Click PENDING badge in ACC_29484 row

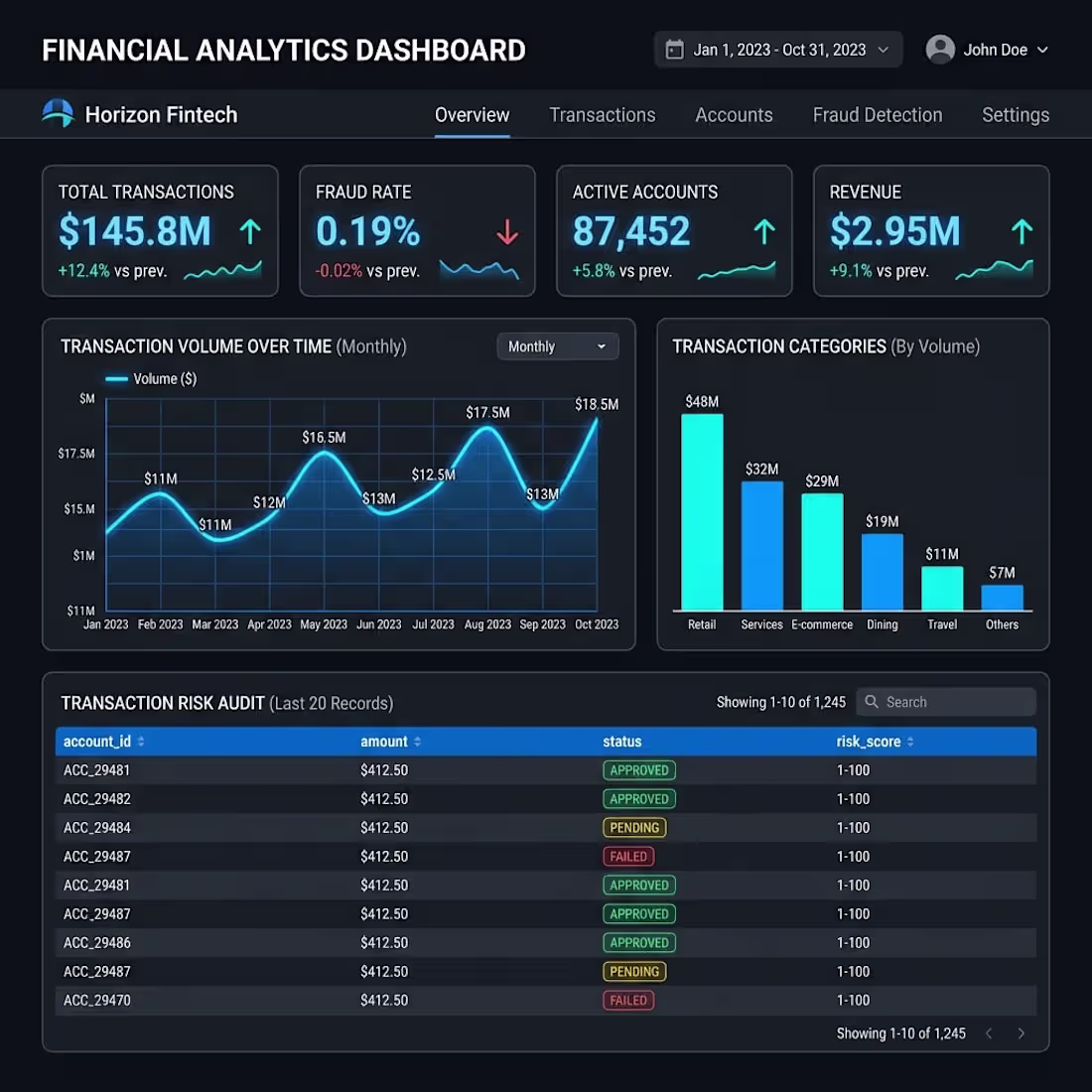pyautogui.click(x=633, y=827)
